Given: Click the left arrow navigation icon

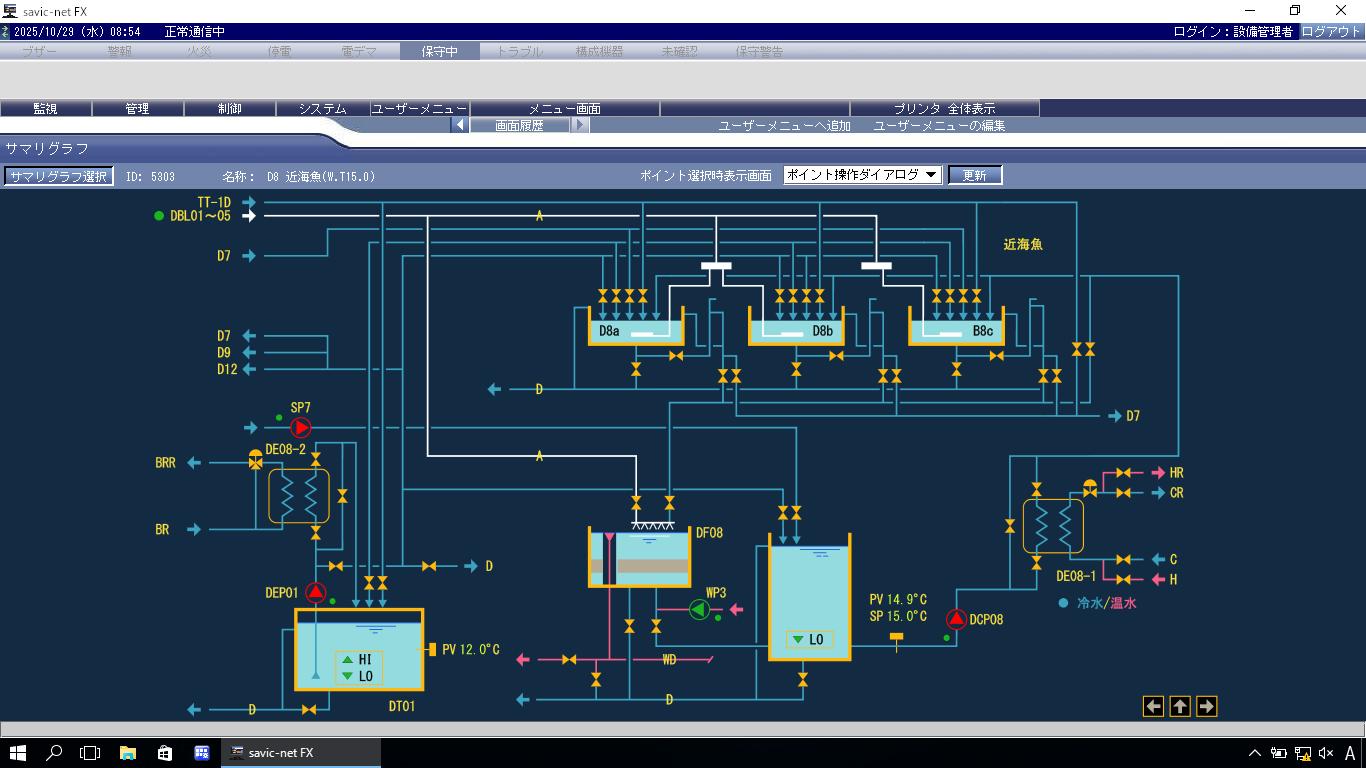Looking at the screenshot, I should coord(1153,707).
